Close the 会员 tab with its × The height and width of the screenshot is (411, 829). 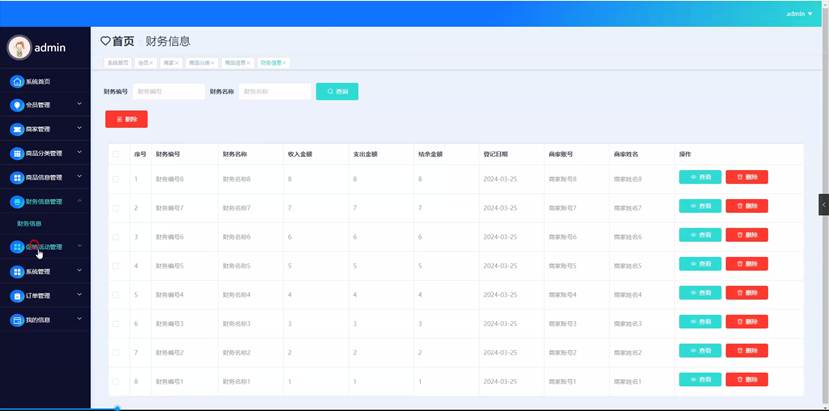click(x=151, y=63)
